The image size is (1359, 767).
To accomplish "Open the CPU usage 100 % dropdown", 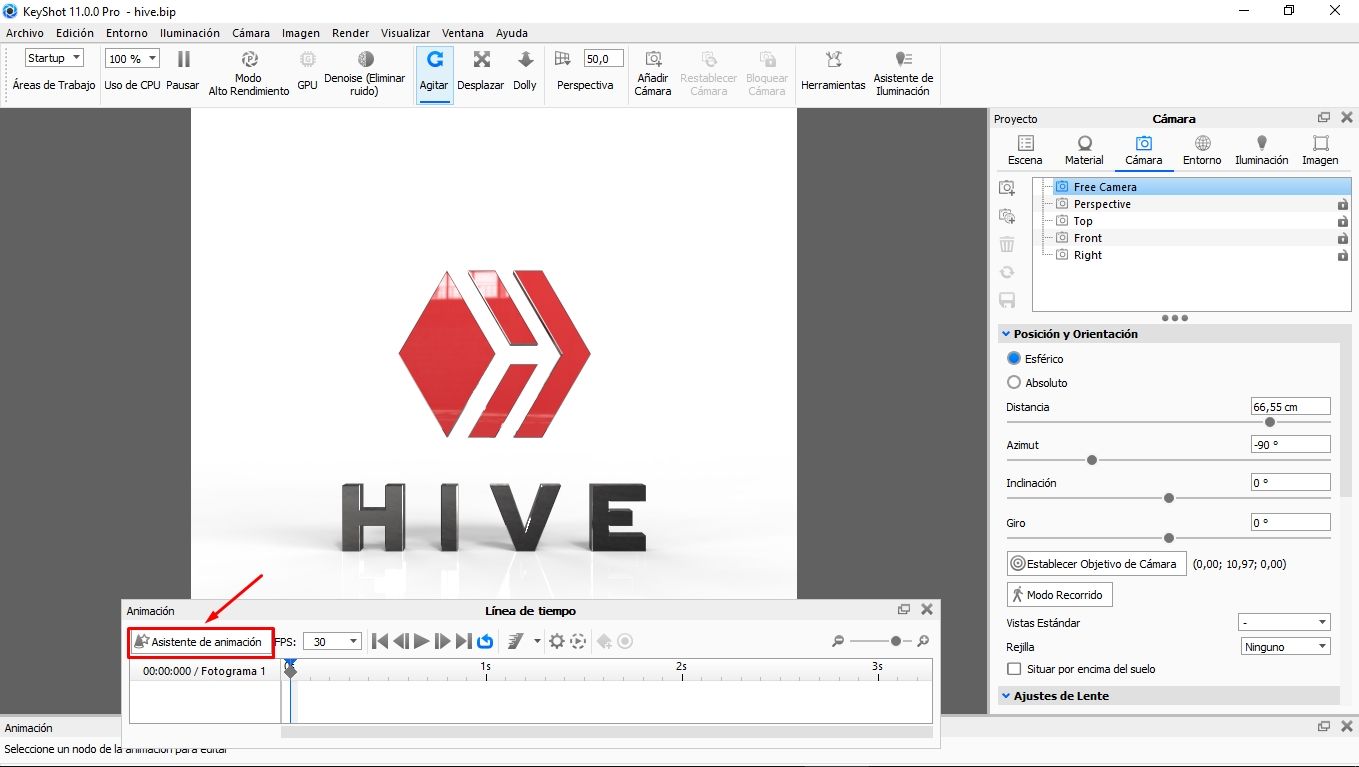I will click(x=132, y=58).
